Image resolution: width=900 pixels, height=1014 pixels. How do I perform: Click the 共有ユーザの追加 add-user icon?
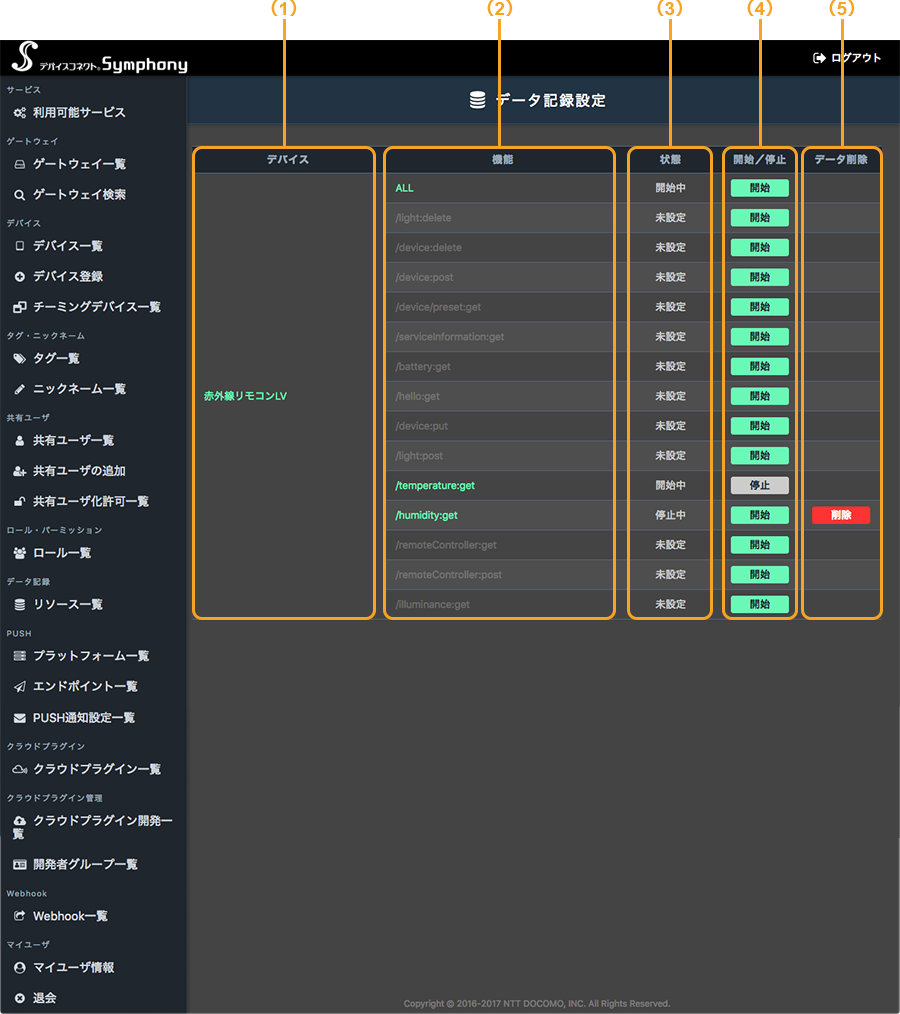tap(20, 471)
